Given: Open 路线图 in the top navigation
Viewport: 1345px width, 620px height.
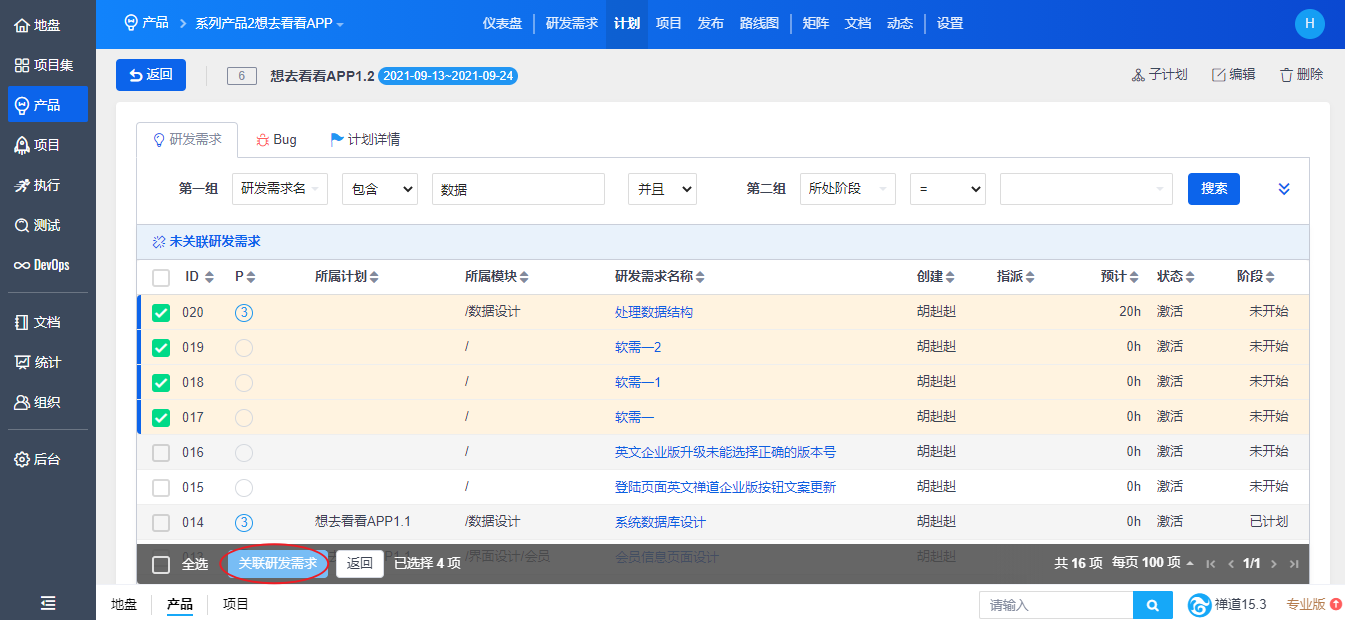Looking at the screenshot, I should (x=759, y=23).
